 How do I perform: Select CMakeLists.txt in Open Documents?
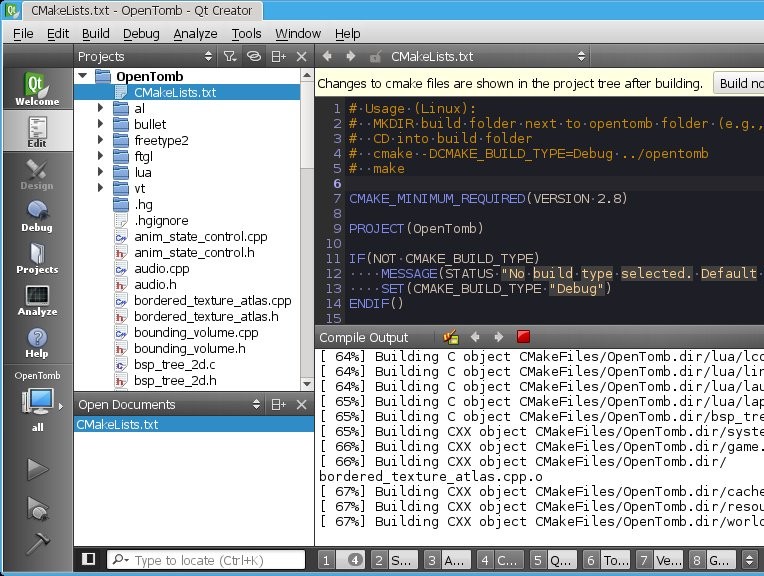(x=194, y=424)
